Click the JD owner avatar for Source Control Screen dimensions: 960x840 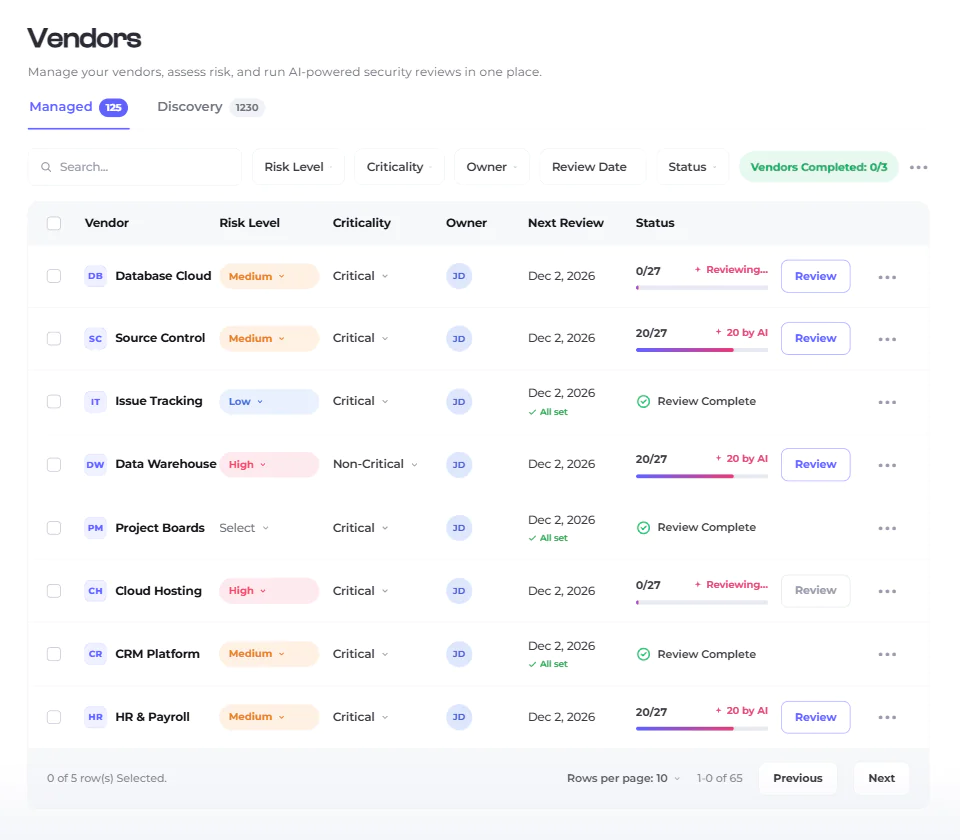click(x=459, y=339)
